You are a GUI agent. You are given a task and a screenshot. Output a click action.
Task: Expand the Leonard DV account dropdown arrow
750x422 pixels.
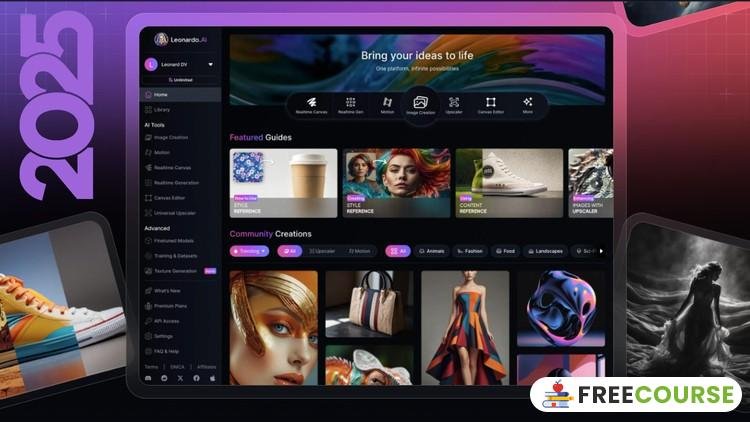point(210,65)
